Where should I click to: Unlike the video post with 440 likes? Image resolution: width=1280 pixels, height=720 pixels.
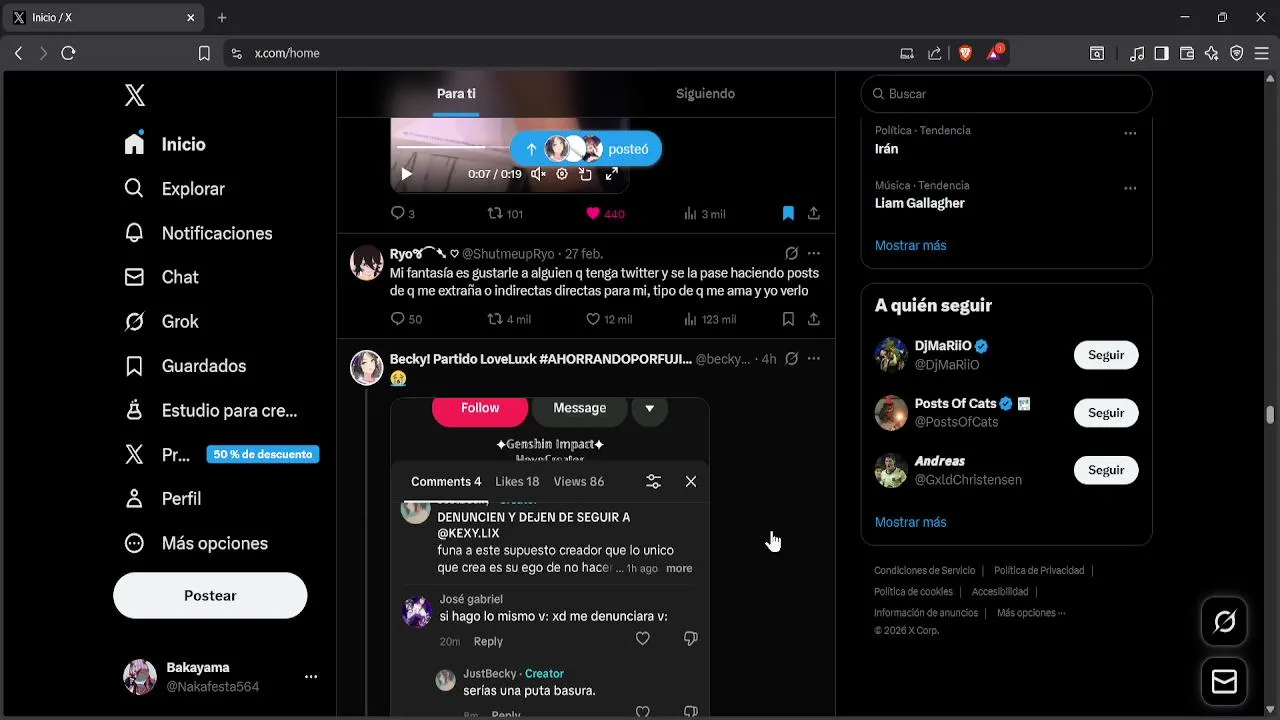[x=605, y=213]
